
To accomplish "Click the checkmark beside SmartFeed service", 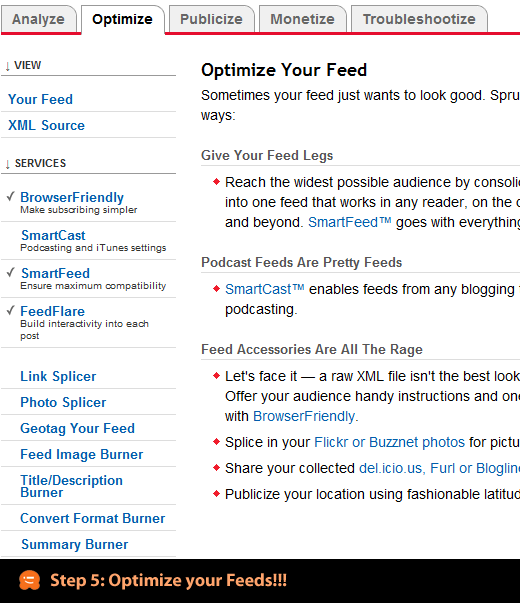I will click(x=11, y=273).
